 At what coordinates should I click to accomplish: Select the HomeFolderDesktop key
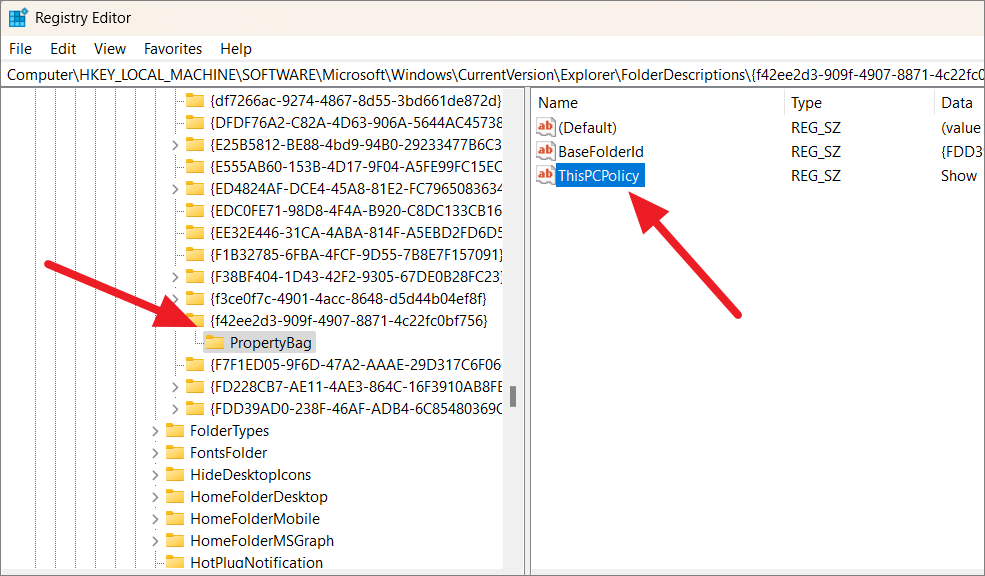point(259,497)
